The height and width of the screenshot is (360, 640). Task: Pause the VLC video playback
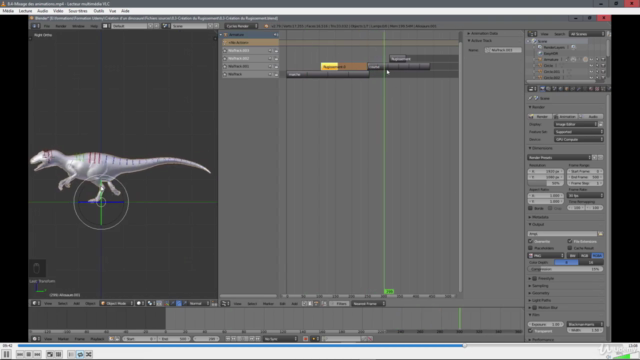tap(7, 354)
